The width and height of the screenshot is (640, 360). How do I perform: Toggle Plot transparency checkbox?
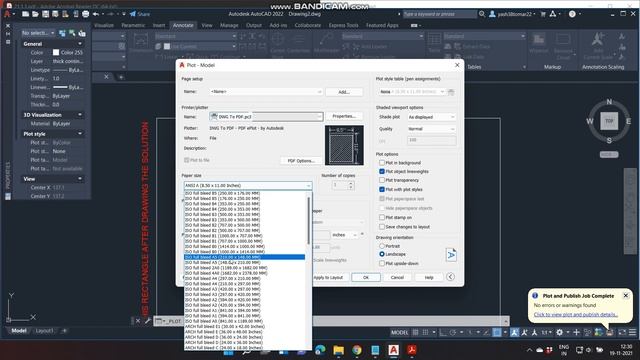point(382,180)
